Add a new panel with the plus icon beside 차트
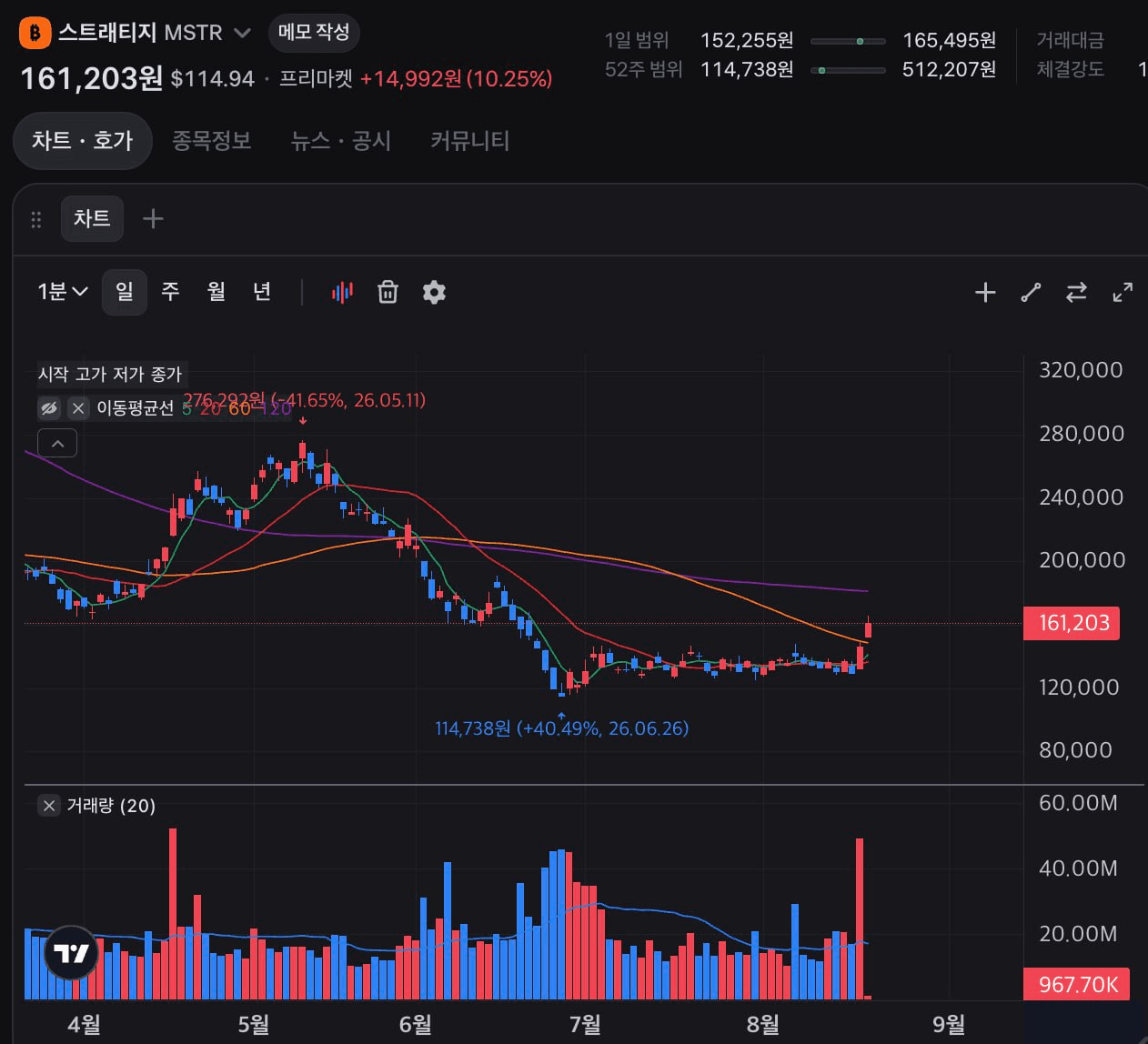The width and height of the screenshot is (1148, 1044). (153, 218)
